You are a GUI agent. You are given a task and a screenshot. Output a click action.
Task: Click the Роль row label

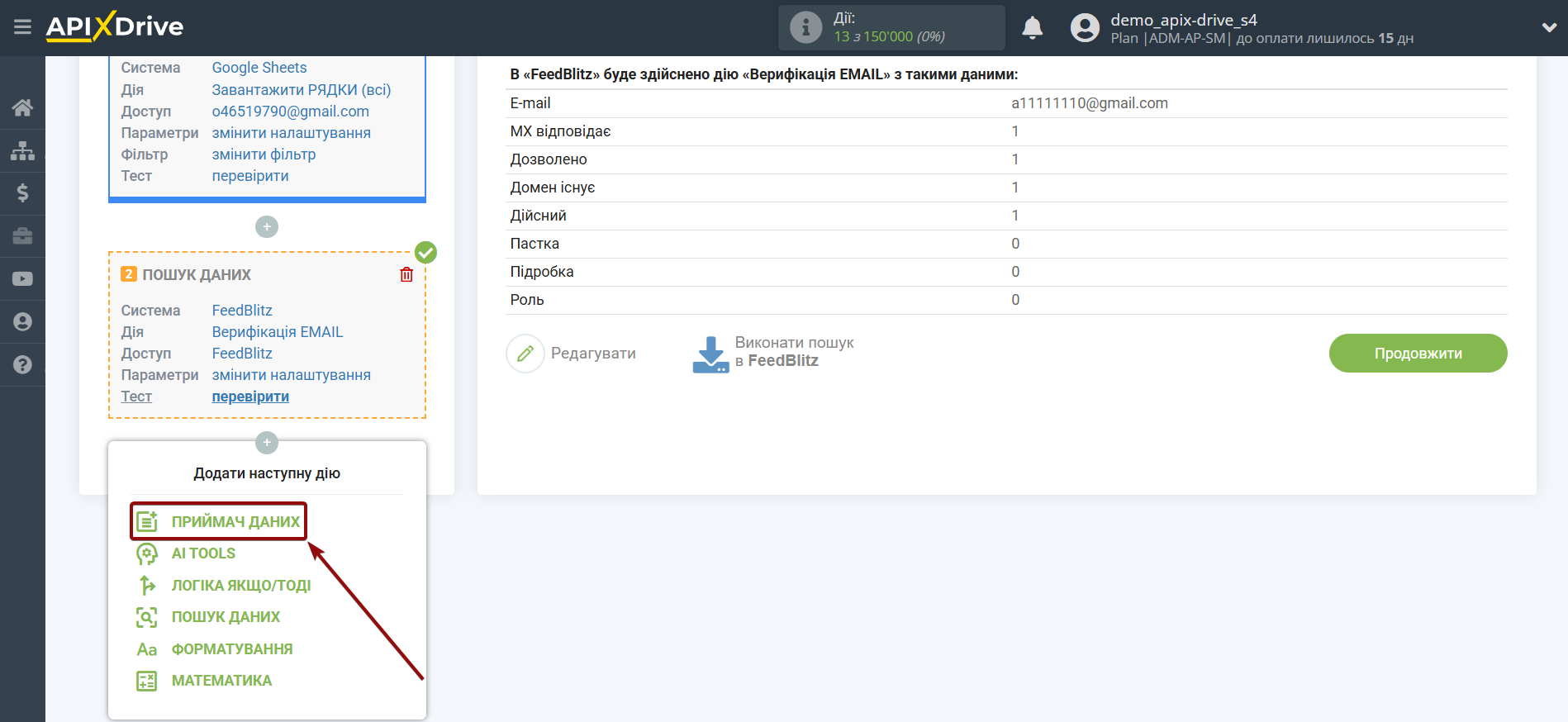[x=527, y=300]
